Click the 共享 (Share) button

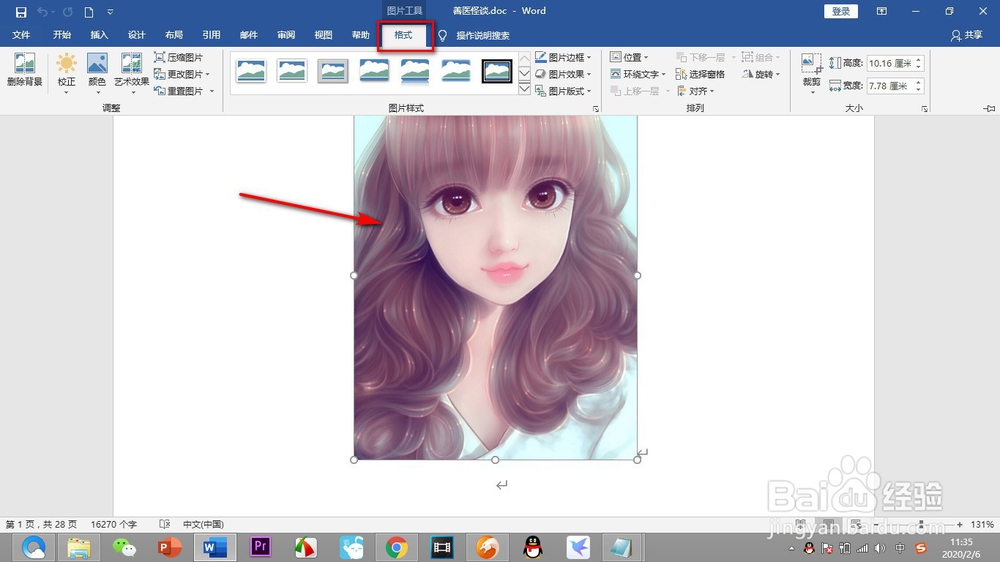966,35
